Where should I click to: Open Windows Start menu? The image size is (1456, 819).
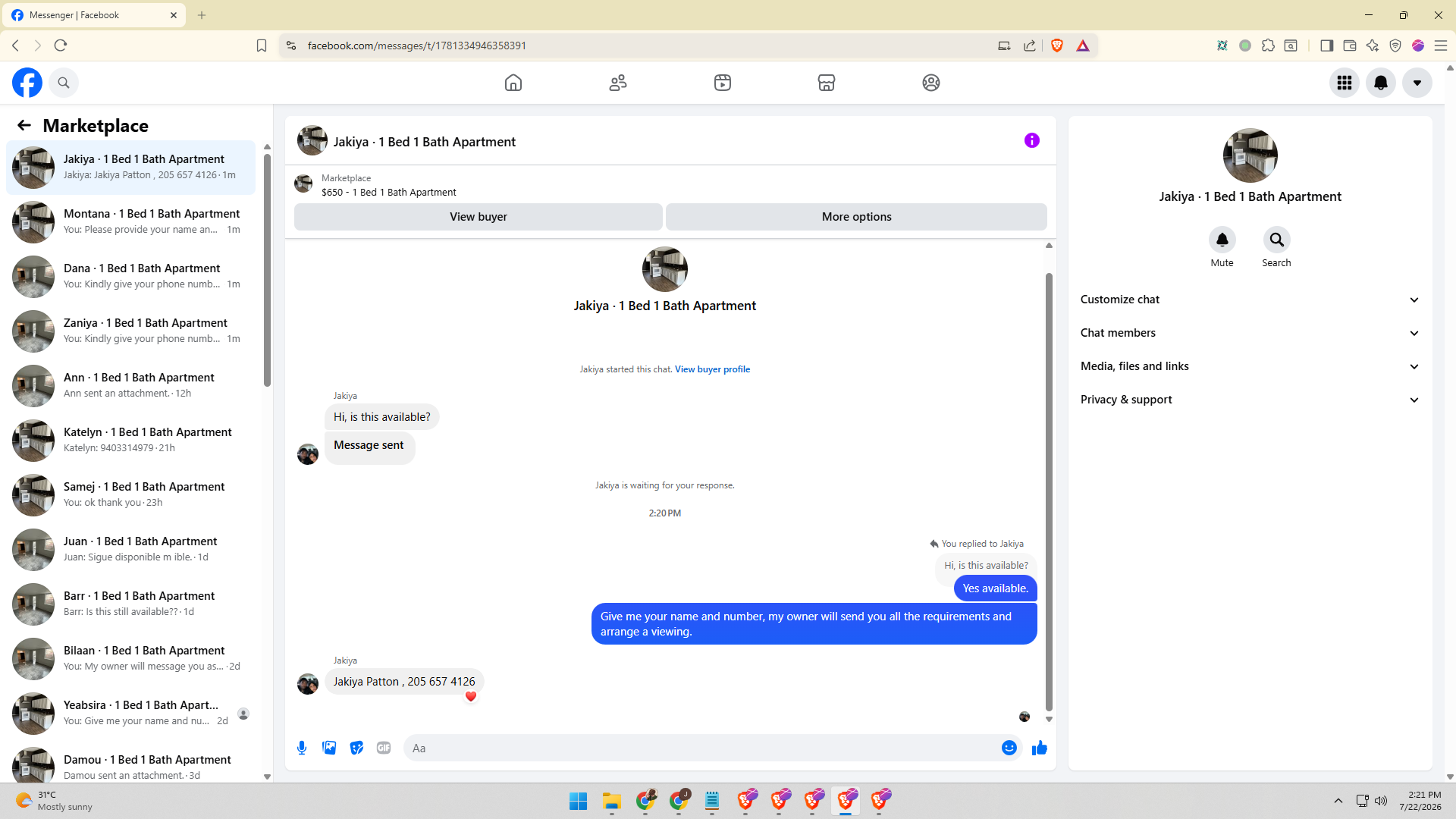click(x=578, y=801)
